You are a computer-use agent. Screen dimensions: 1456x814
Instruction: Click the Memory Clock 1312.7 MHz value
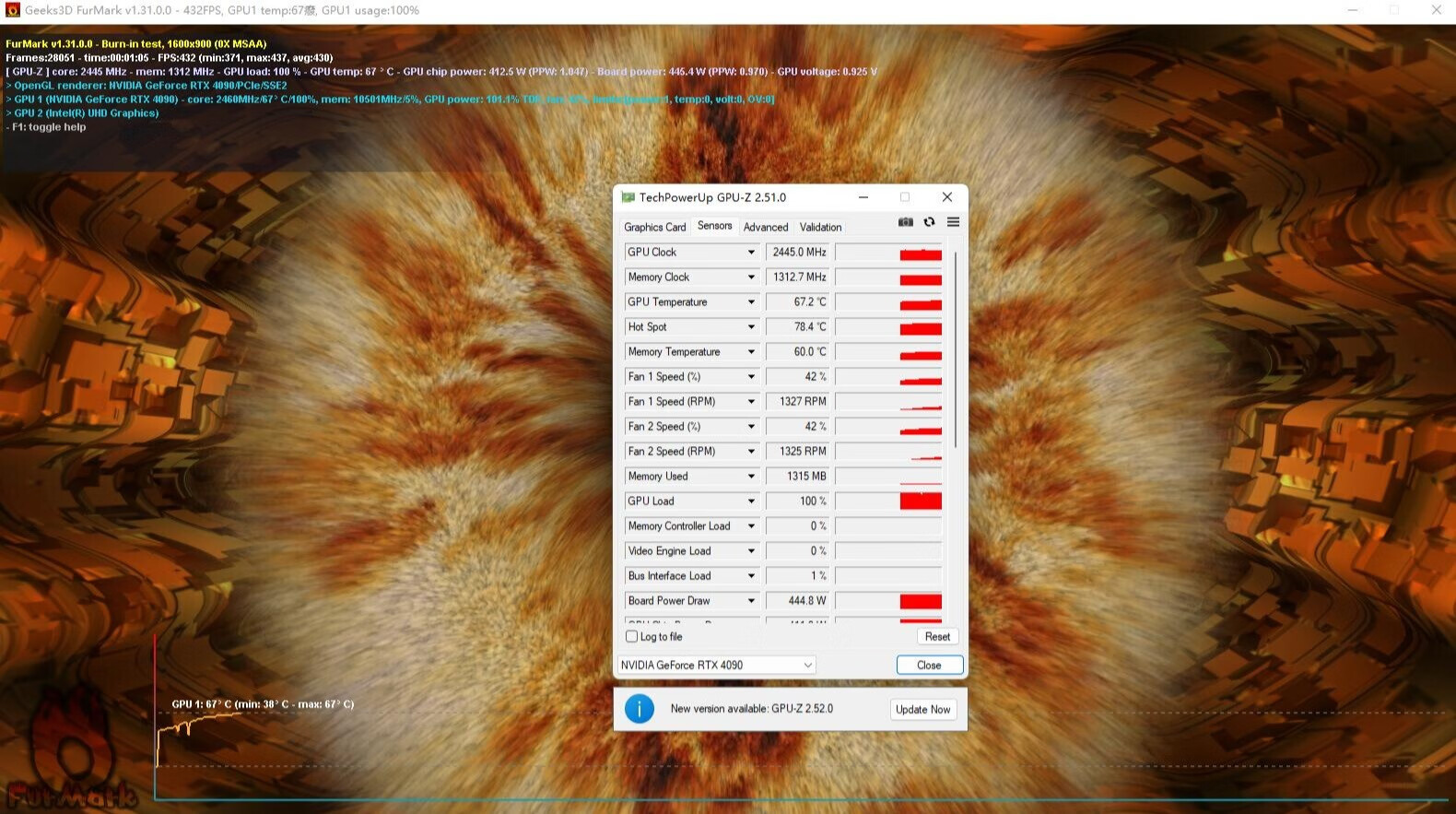click(797, 277)
